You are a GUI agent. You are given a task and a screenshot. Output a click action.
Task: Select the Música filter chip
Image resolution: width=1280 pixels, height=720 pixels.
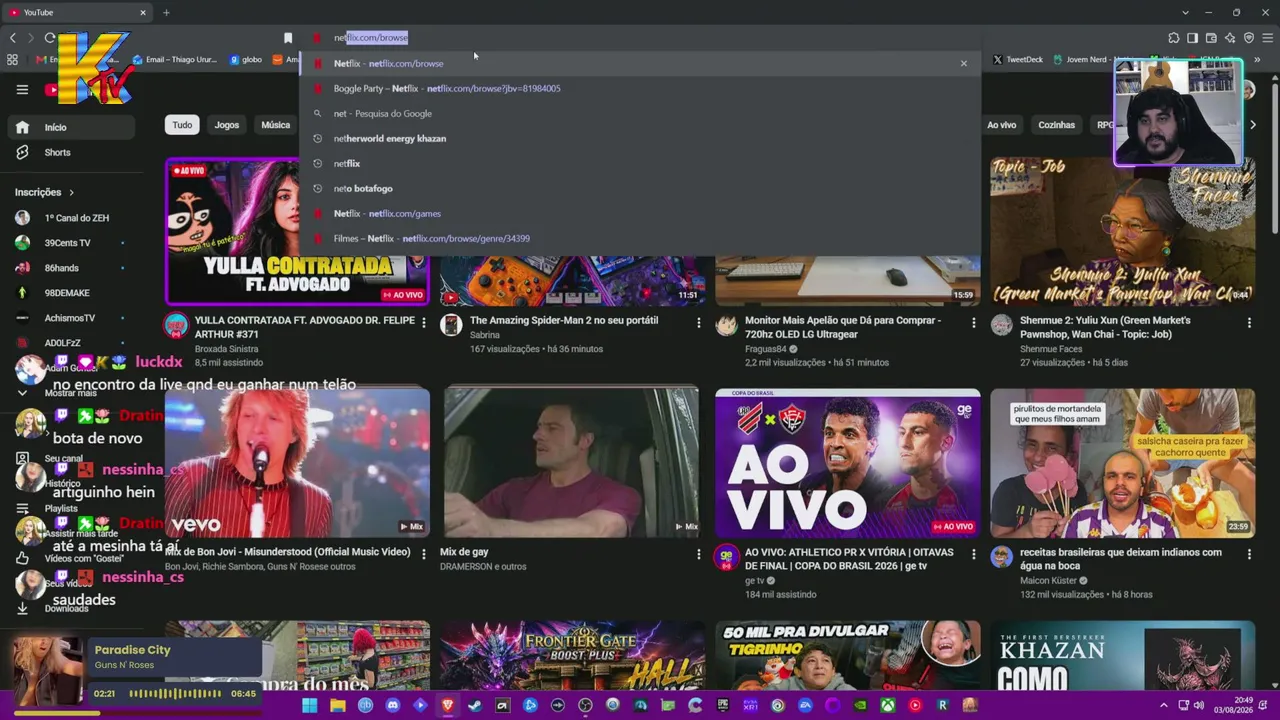click(275, 125)
